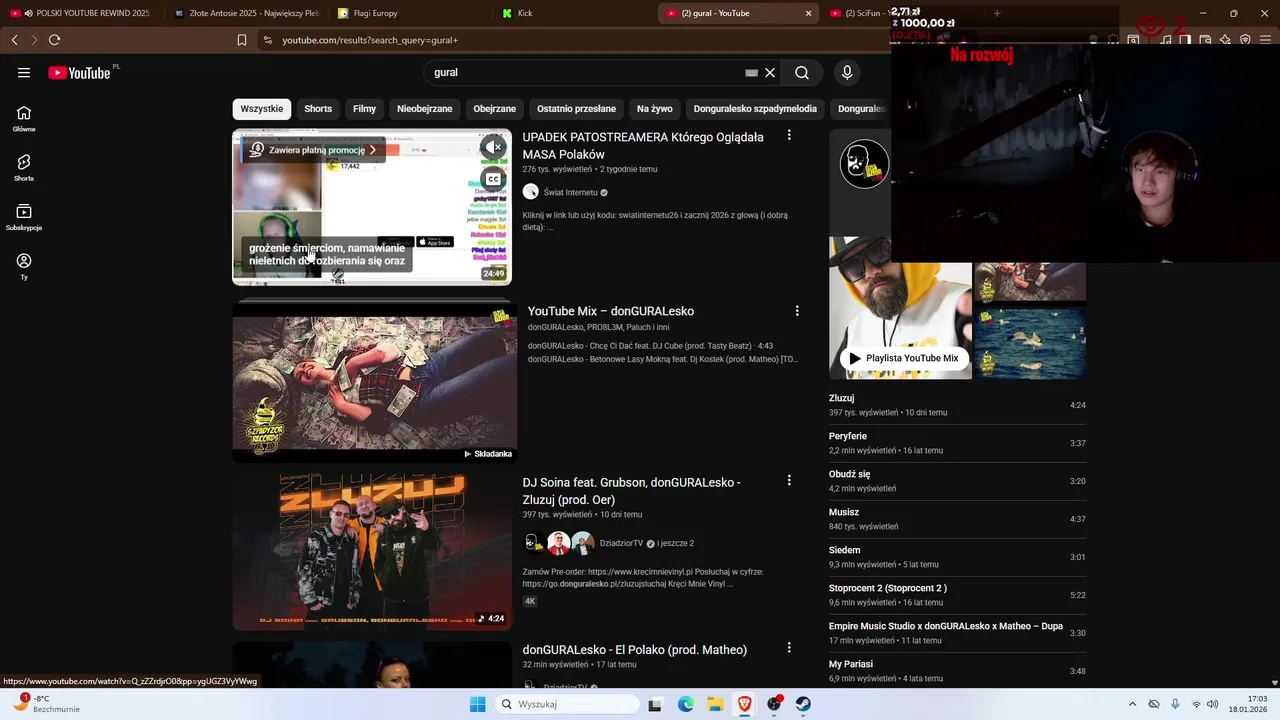Open the Ty section in the sidebar

(x=24, y=266)
